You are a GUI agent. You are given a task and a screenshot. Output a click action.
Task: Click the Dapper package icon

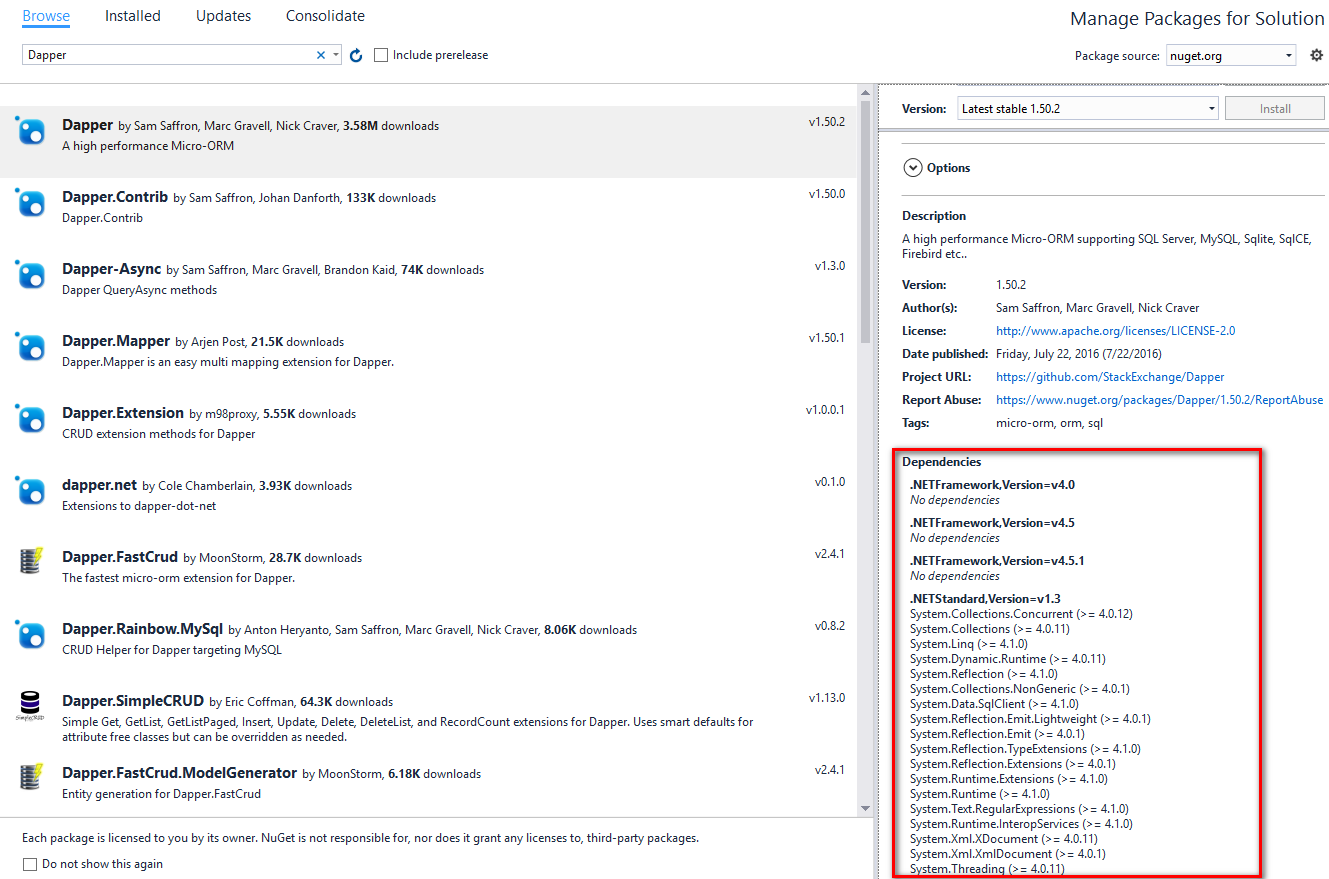[32, 131]
